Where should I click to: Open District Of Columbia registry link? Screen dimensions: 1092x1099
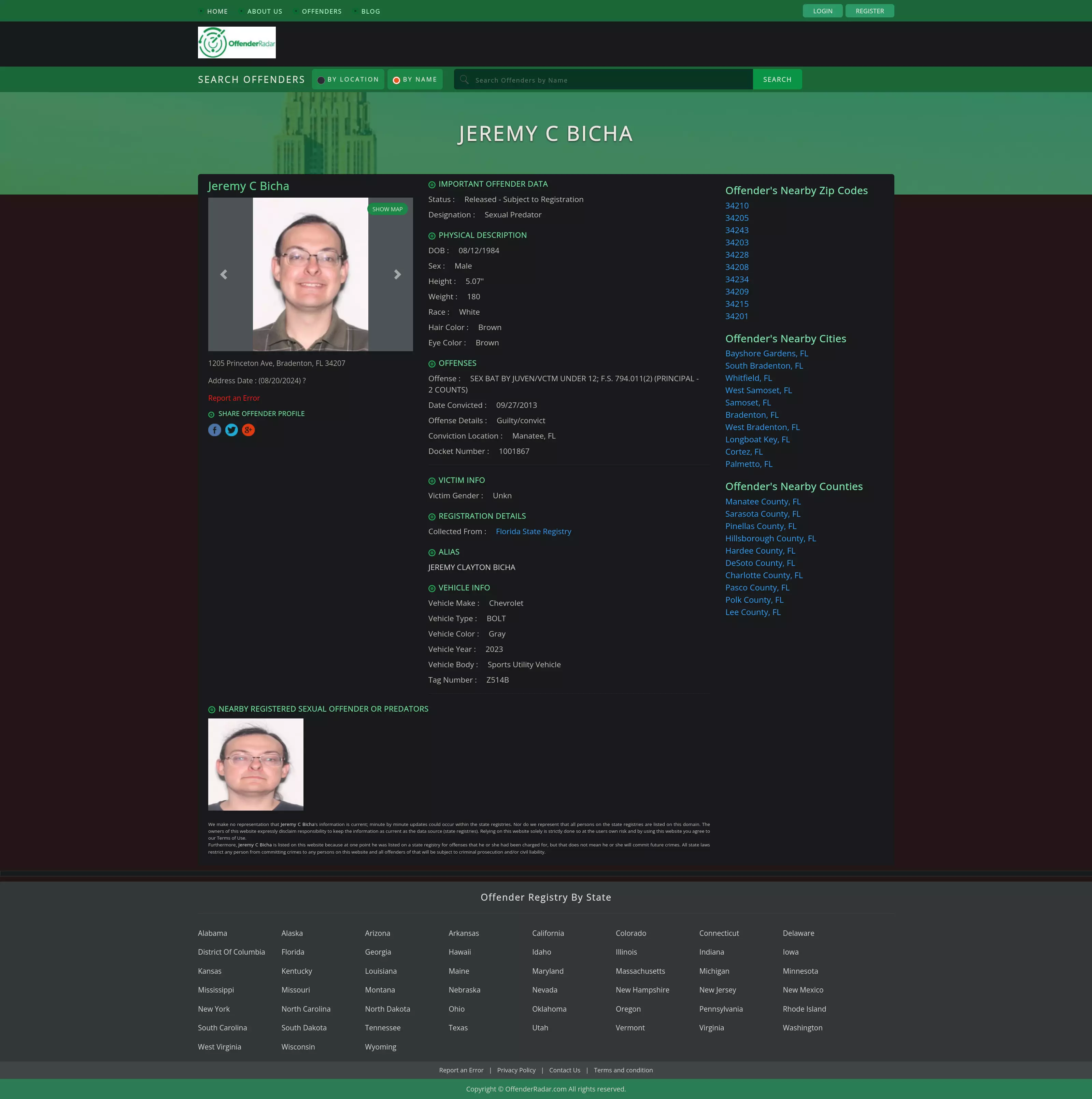pos(231,952)
